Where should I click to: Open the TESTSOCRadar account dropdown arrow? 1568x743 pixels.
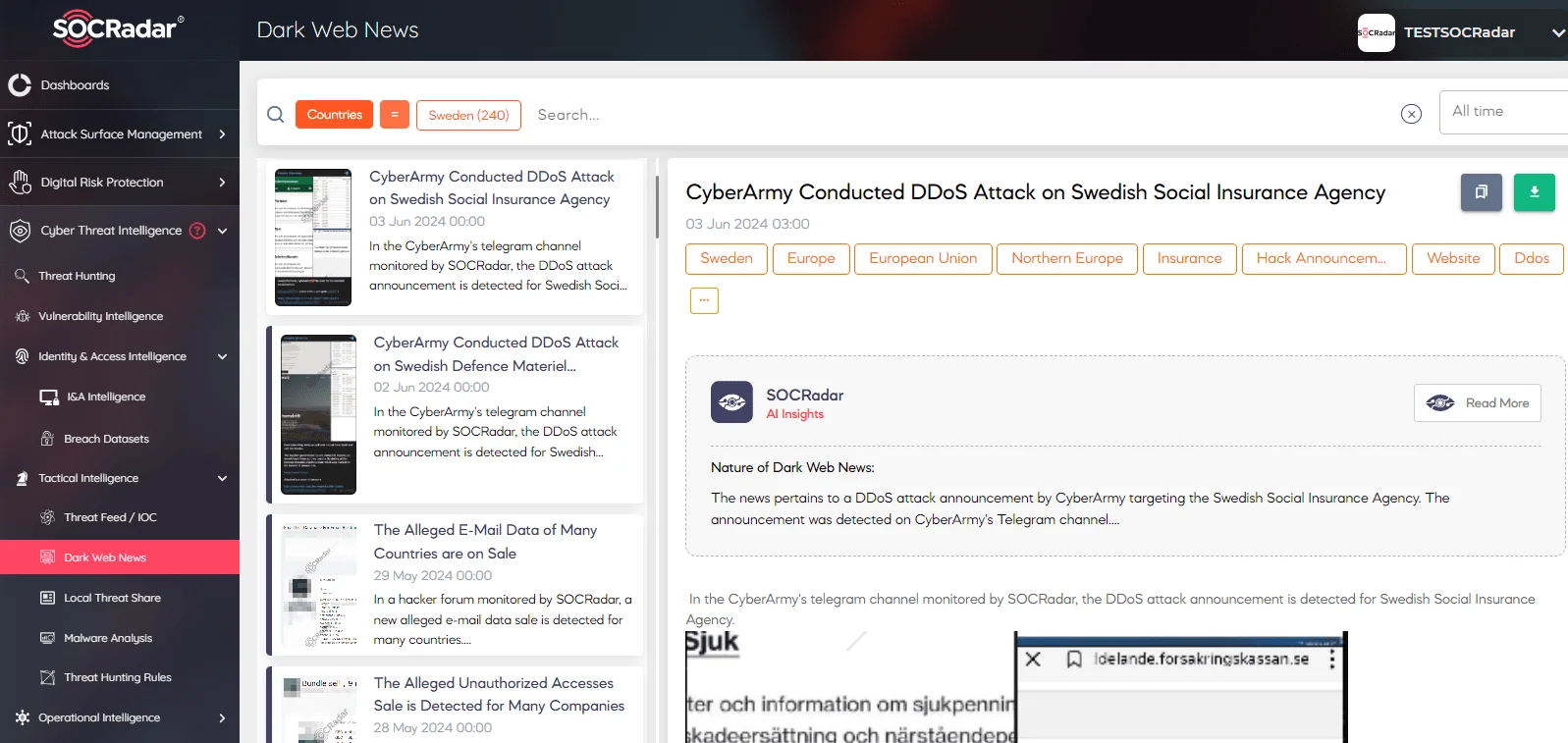coord(1557,32)
